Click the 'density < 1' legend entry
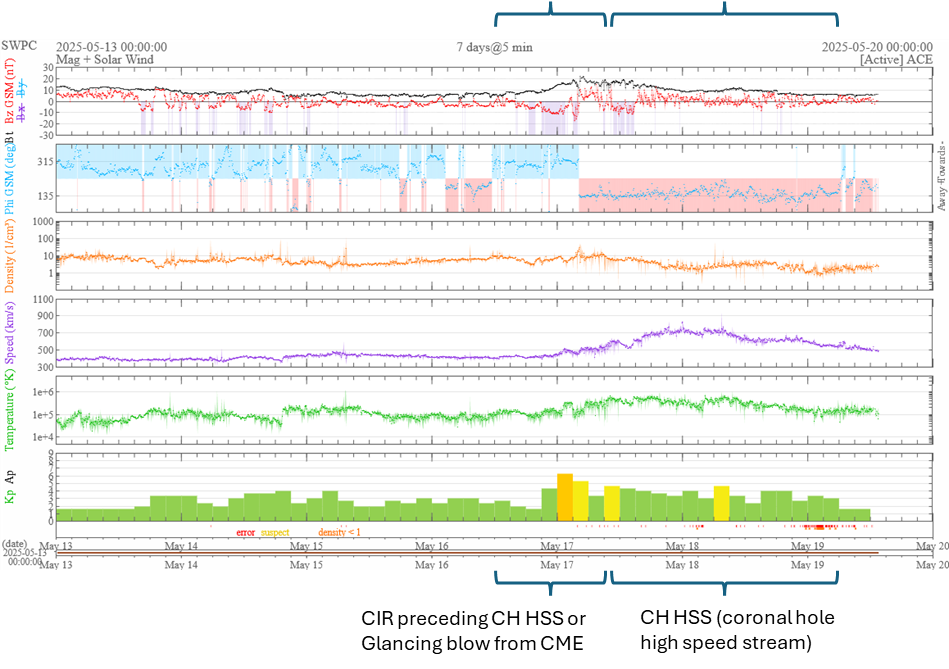949x669 pixels. coord(339,532)
